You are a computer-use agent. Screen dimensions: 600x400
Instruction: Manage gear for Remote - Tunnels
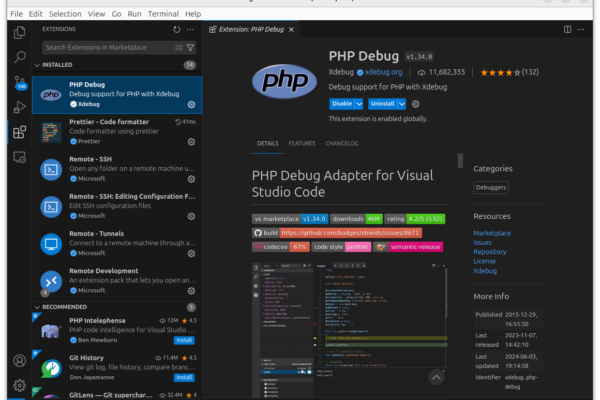click(x=191, y=253)
